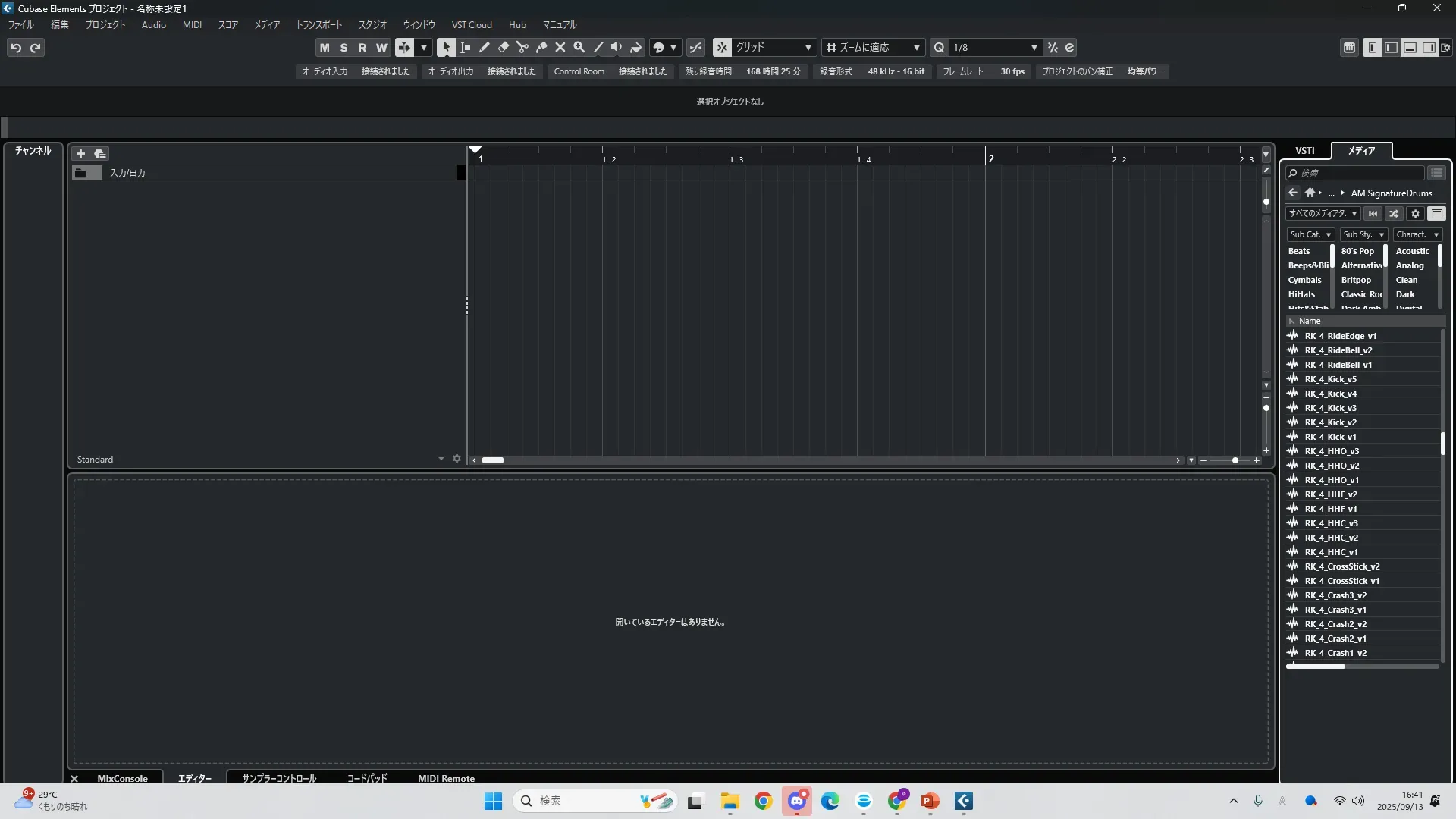Toggle Snap on/off button
The height and width of the screenshot is (819, 1456).
click(x=722, y=48)
